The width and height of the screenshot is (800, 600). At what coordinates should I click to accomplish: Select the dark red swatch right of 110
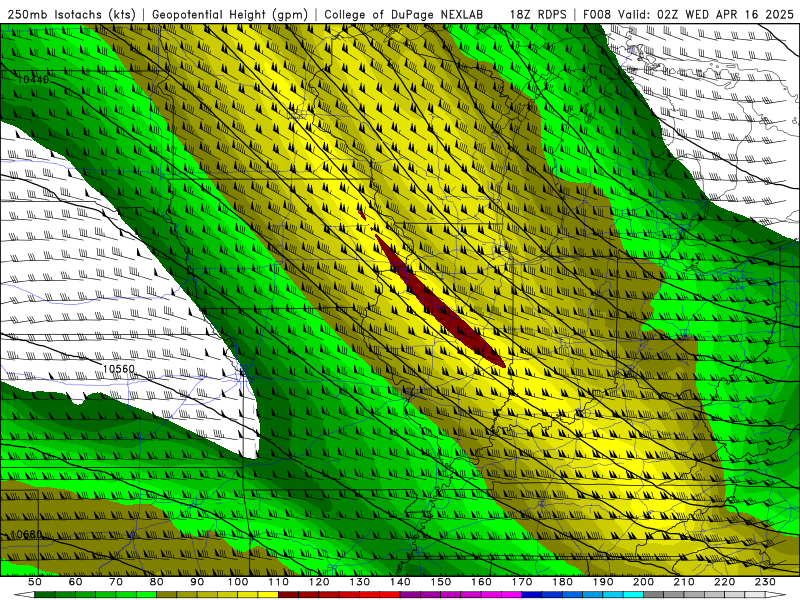[289, 595]
